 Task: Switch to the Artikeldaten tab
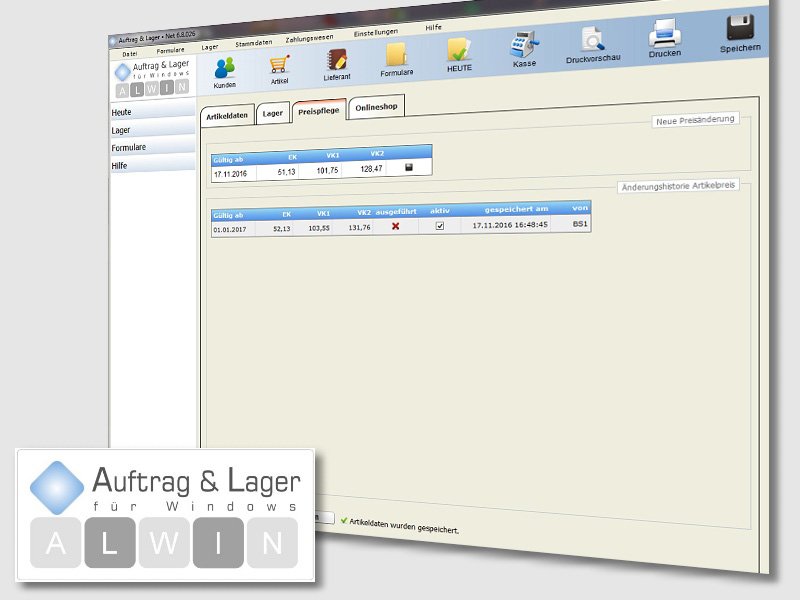tap(227, 116)
